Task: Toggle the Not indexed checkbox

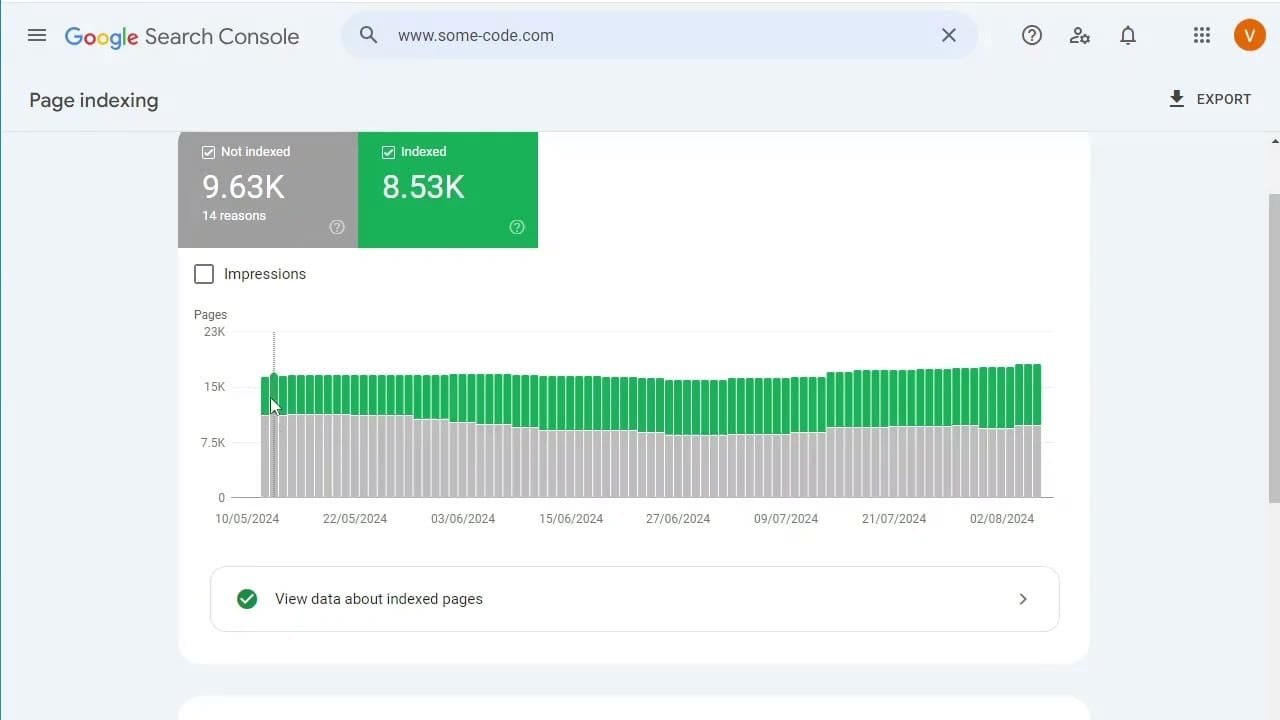Action: coord(209,152)
